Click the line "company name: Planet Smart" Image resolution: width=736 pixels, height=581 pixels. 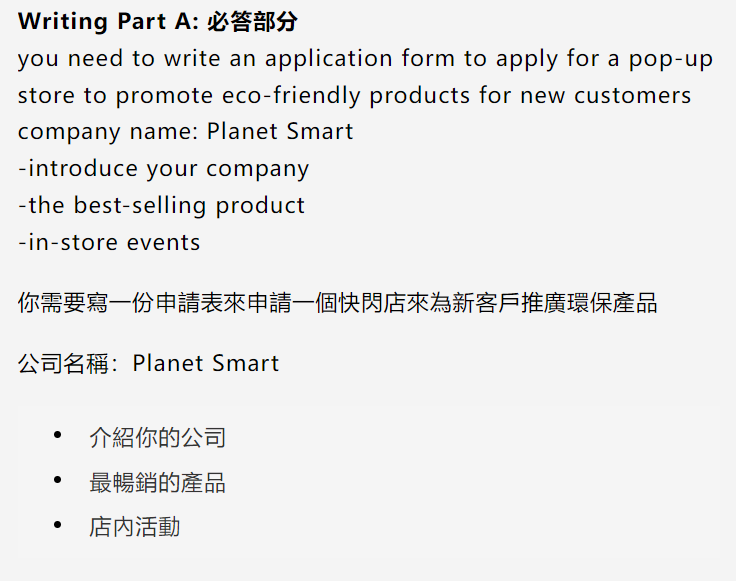[185, 132]
